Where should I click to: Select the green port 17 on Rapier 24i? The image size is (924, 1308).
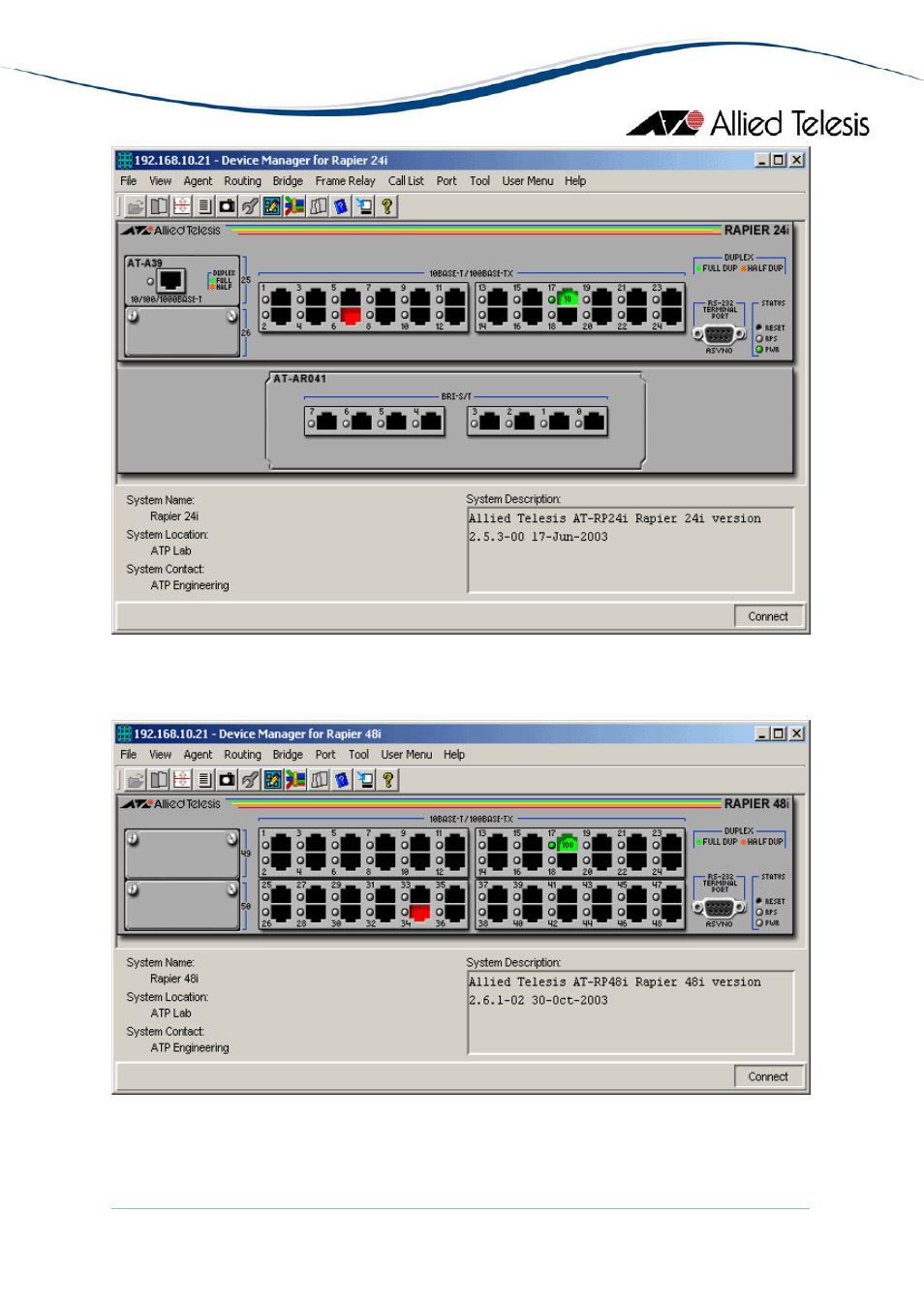click(568, 298)
